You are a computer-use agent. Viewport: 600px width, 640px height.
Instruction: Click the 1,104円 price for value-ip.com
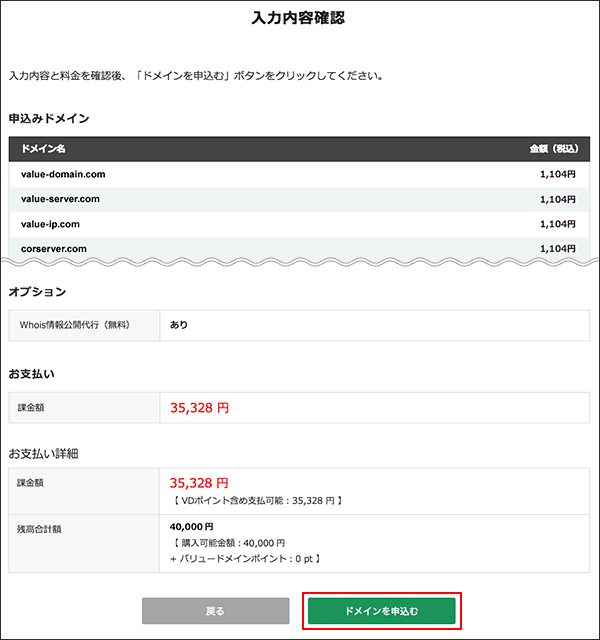(558, 224)
